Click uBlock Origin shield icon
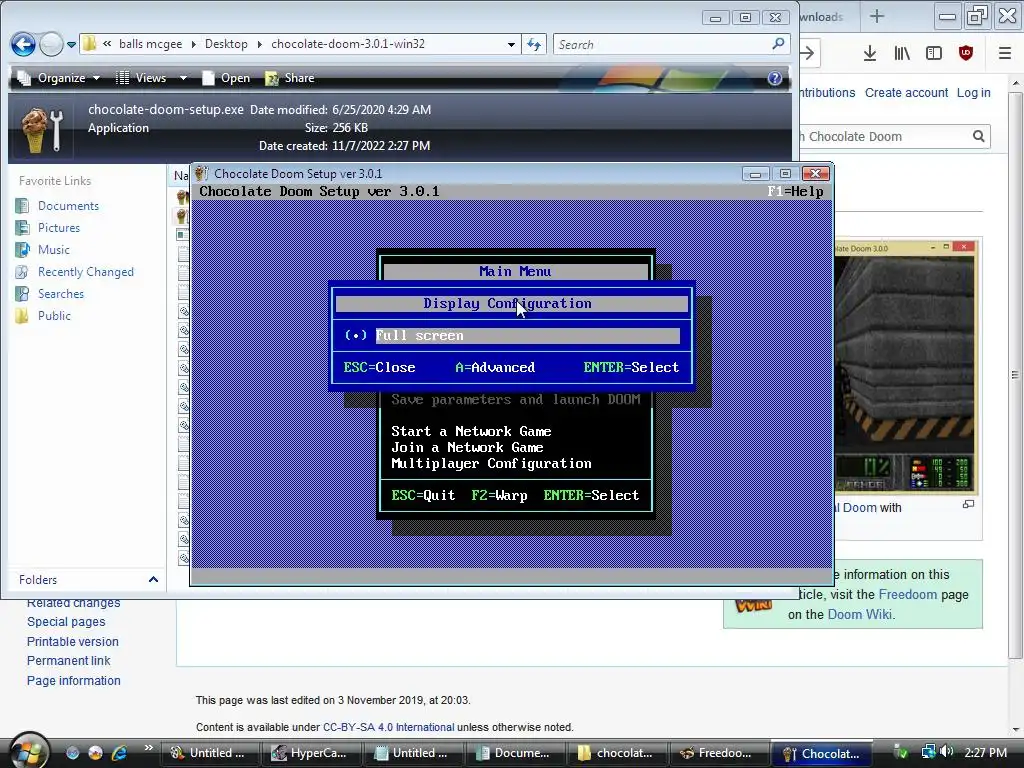The height and width of the screenshot is (768, 1024). pyautogui.click(x=966, y=53)
